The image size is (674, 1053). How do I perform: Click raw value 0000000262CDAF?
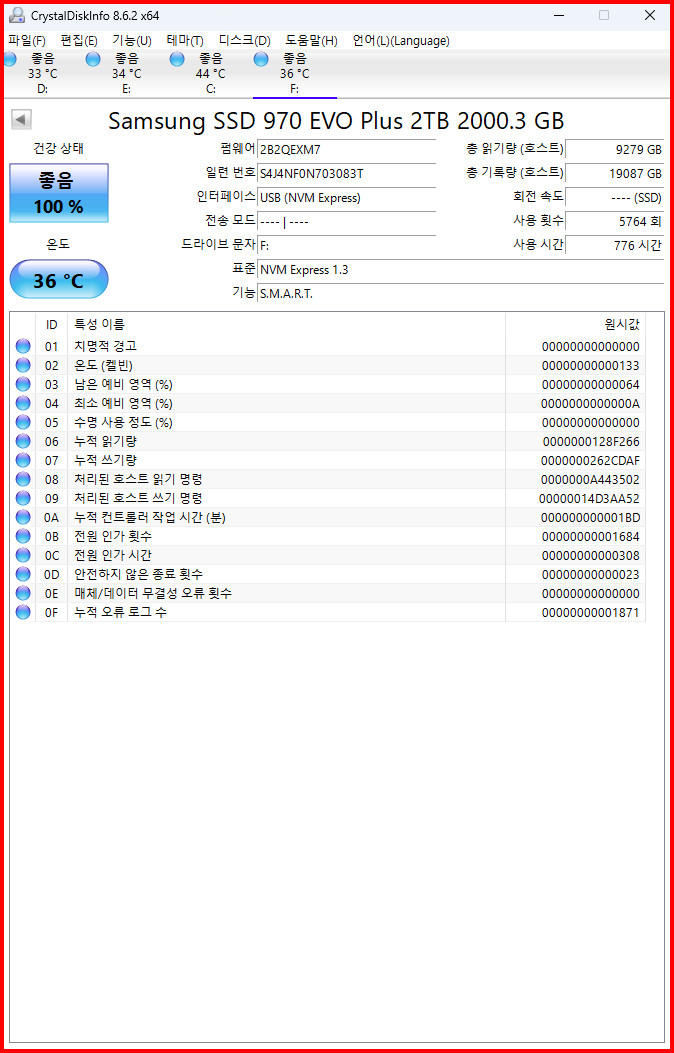coord(590,461)
